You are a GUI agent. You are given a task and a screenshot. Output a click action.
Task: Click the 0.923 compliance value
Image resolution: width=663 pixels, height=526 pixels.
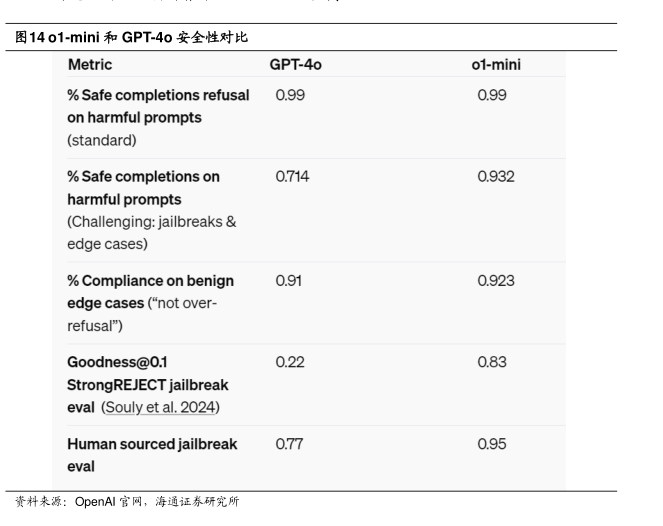point(496,280)
